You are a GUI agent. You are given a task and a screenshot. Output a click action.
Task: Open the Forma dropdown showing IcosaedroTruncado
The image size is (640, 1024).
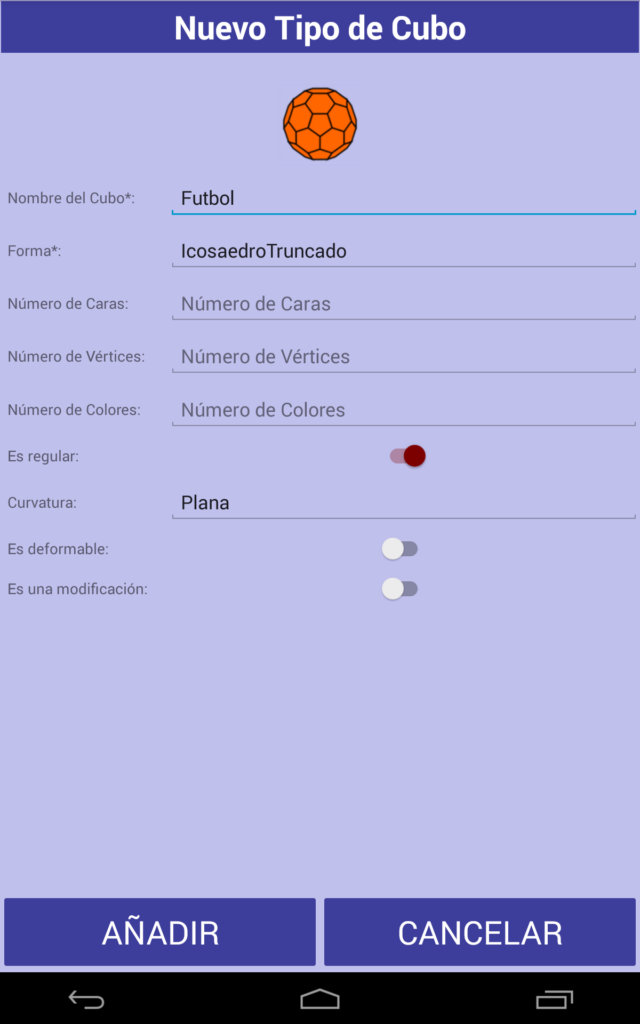point(403,251)
